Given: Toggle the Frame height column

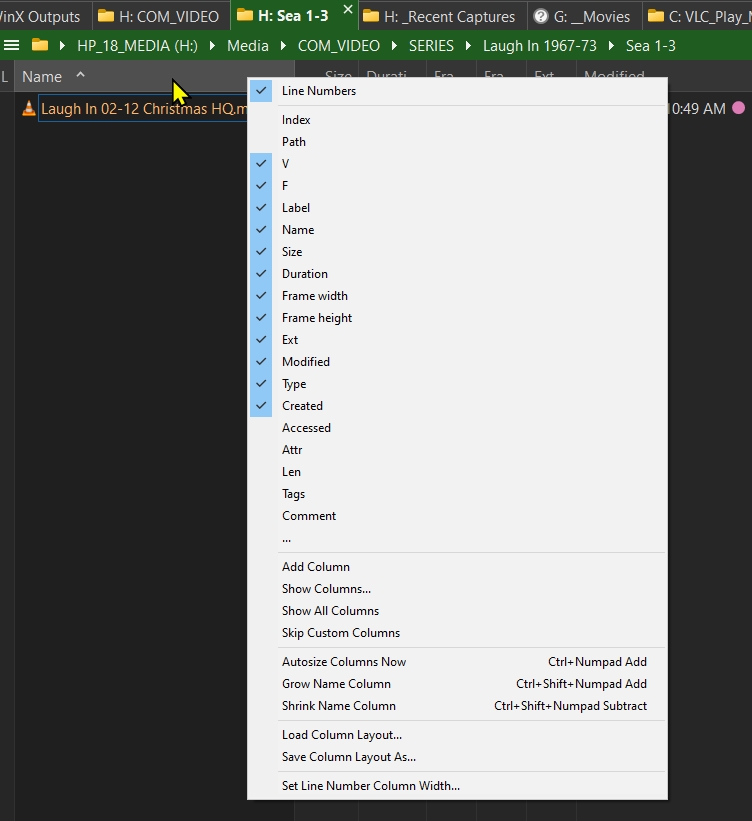Looking at the screenshot, I should [458, 318].
